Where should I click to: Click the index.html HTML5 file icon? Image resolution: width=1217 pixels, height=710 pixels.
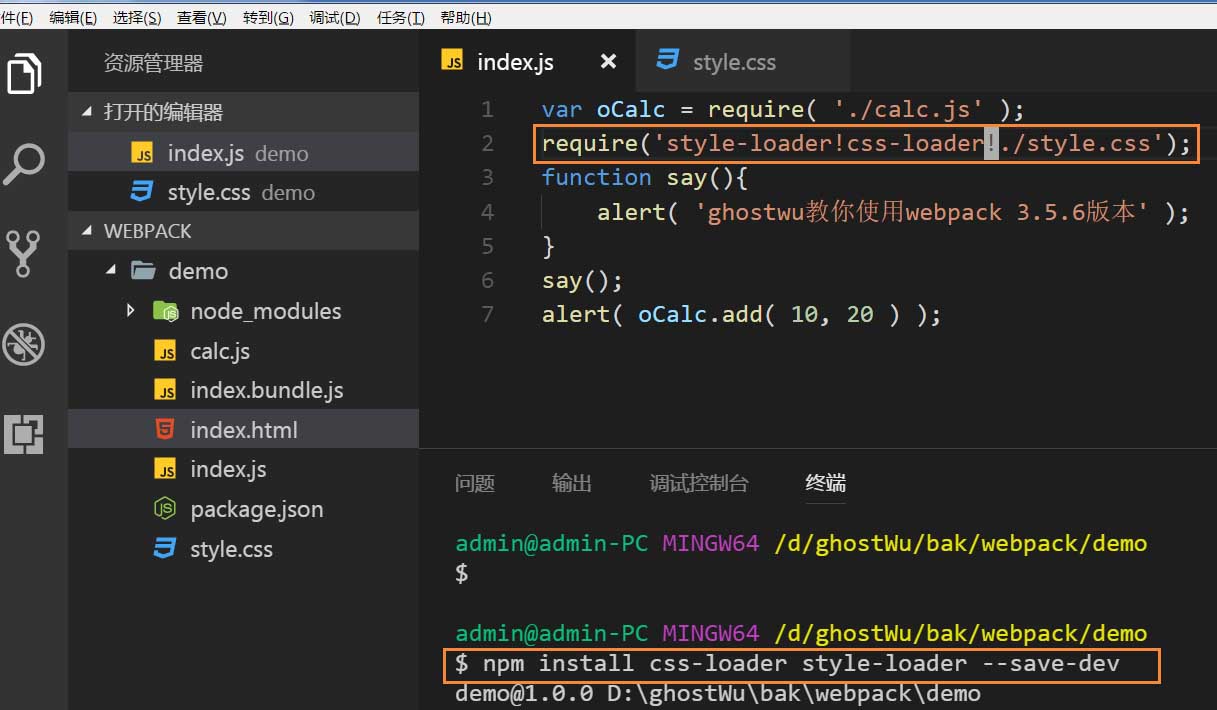click(x=165, y=430)
